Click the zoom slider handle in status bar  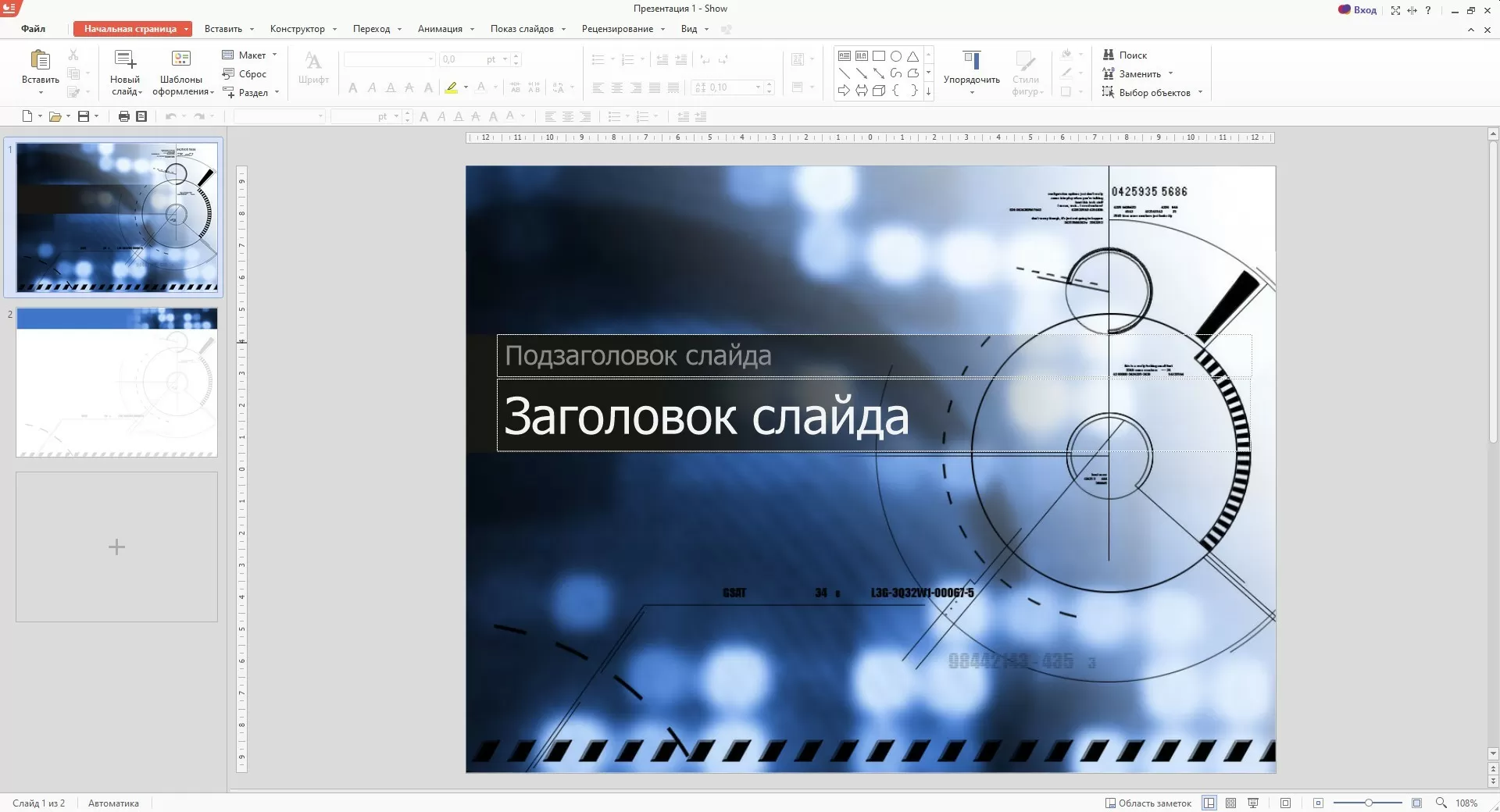tap(1369, 803)
